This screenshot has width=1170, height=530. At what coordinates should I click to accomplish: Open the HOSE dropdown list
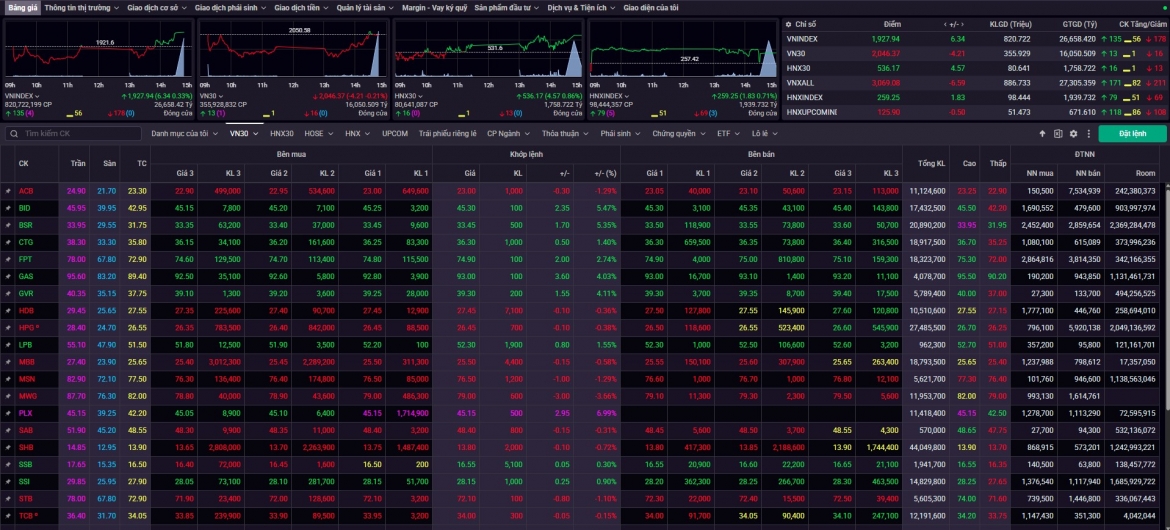pyautogui.click(x=318, y=134)
